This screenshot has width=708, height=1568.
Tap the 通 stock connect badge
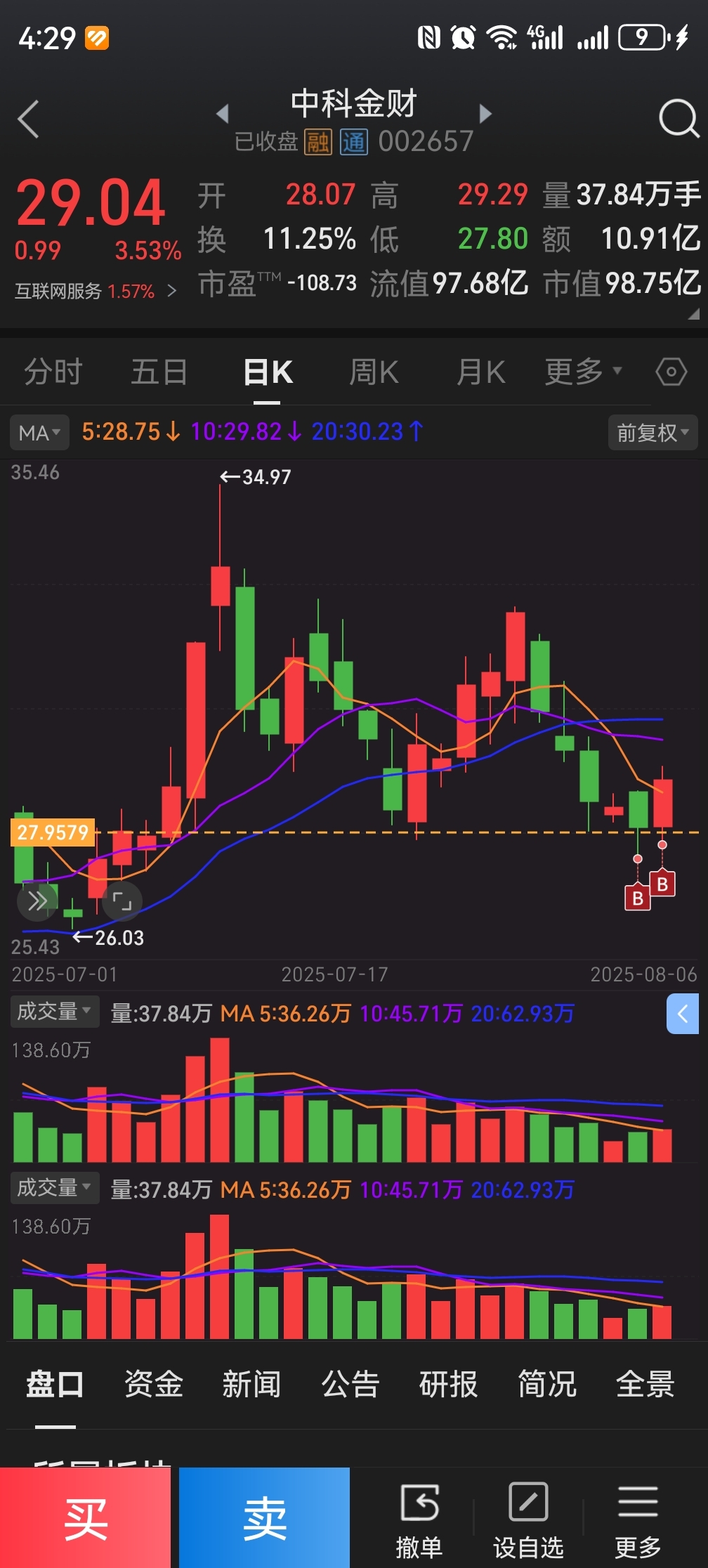click(x=354, y=143)
